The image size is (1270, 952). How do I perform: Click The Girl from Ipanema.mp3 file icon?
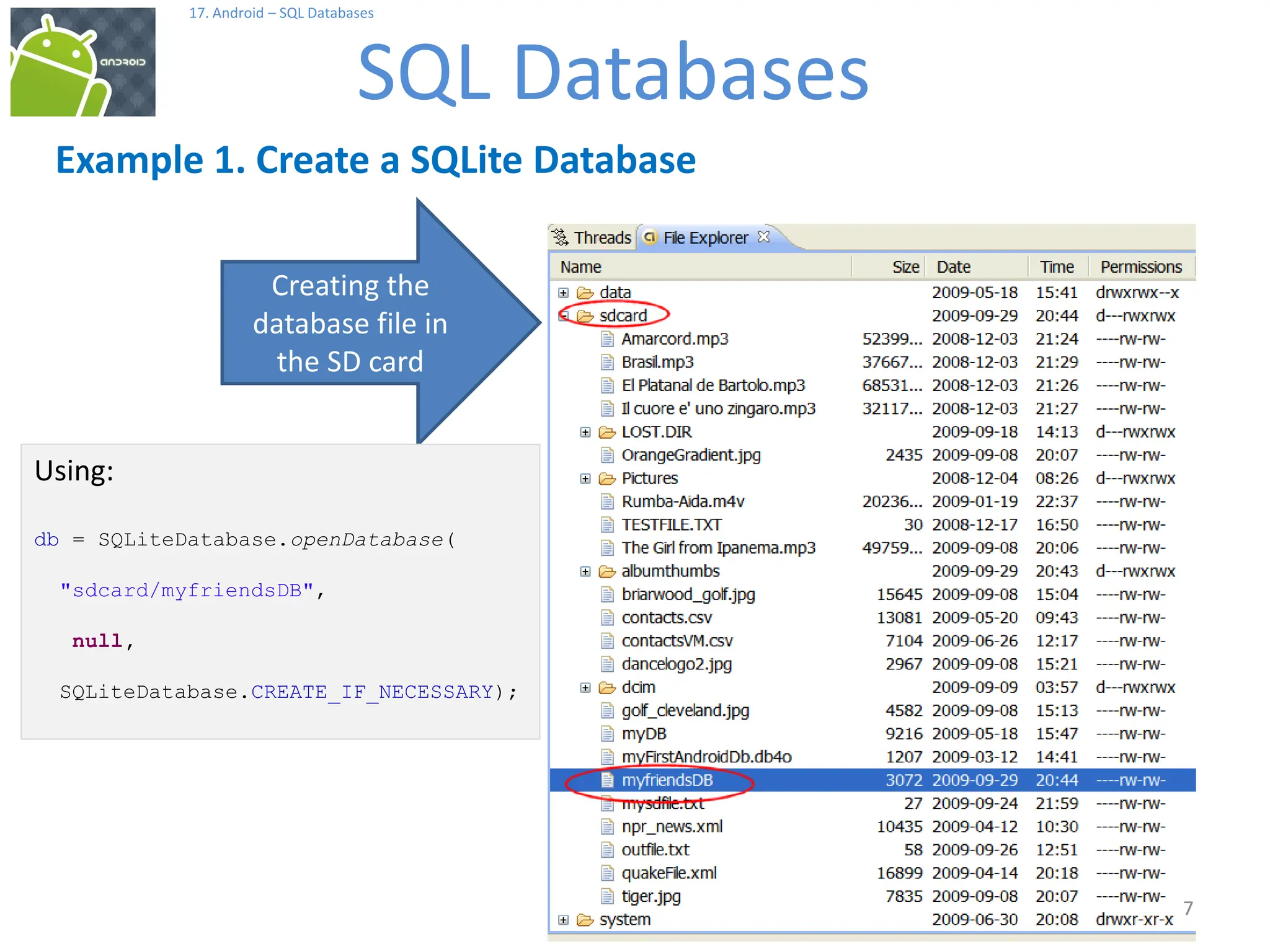tap(608, 548)
